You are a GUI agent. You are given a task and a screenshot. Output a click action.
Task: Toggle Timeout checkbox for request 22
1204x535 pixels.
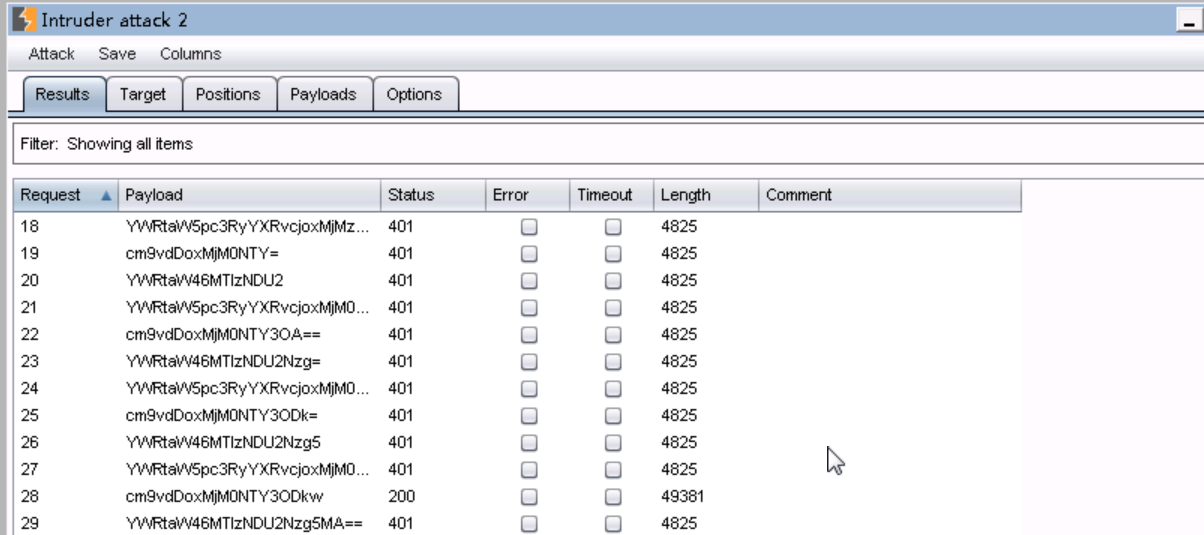(x=613, y=335)
